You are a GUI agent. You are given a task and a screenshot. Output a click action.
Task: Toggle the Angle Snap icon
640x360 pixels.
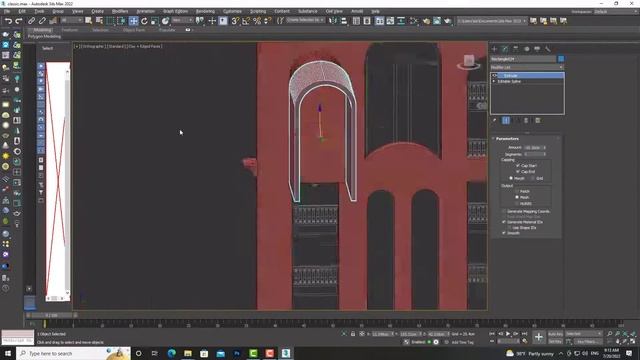coord(246,21)
